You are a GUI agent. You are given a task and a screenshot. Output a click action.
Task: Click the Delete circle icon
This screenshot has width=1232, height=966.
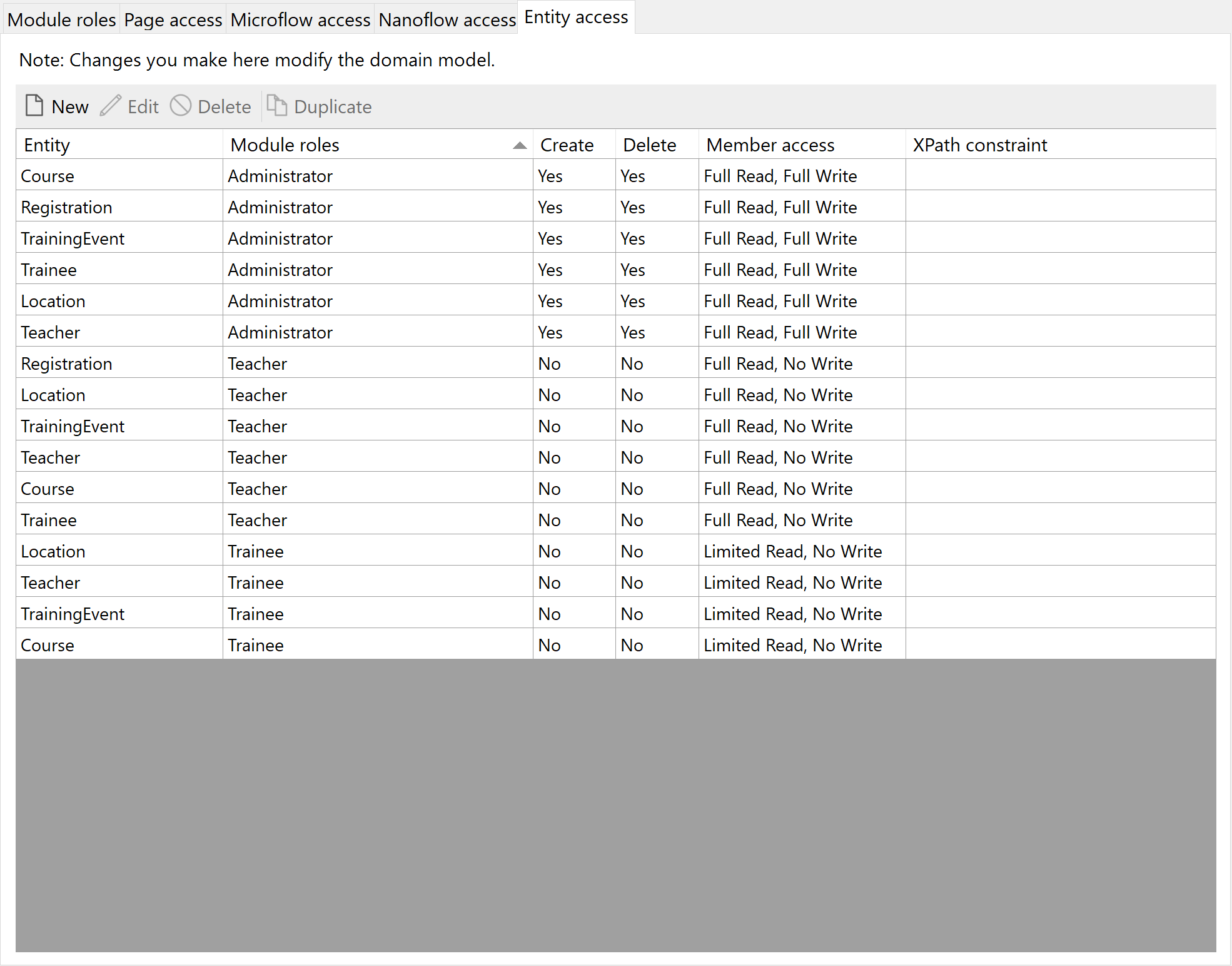[x=181, y=106]
